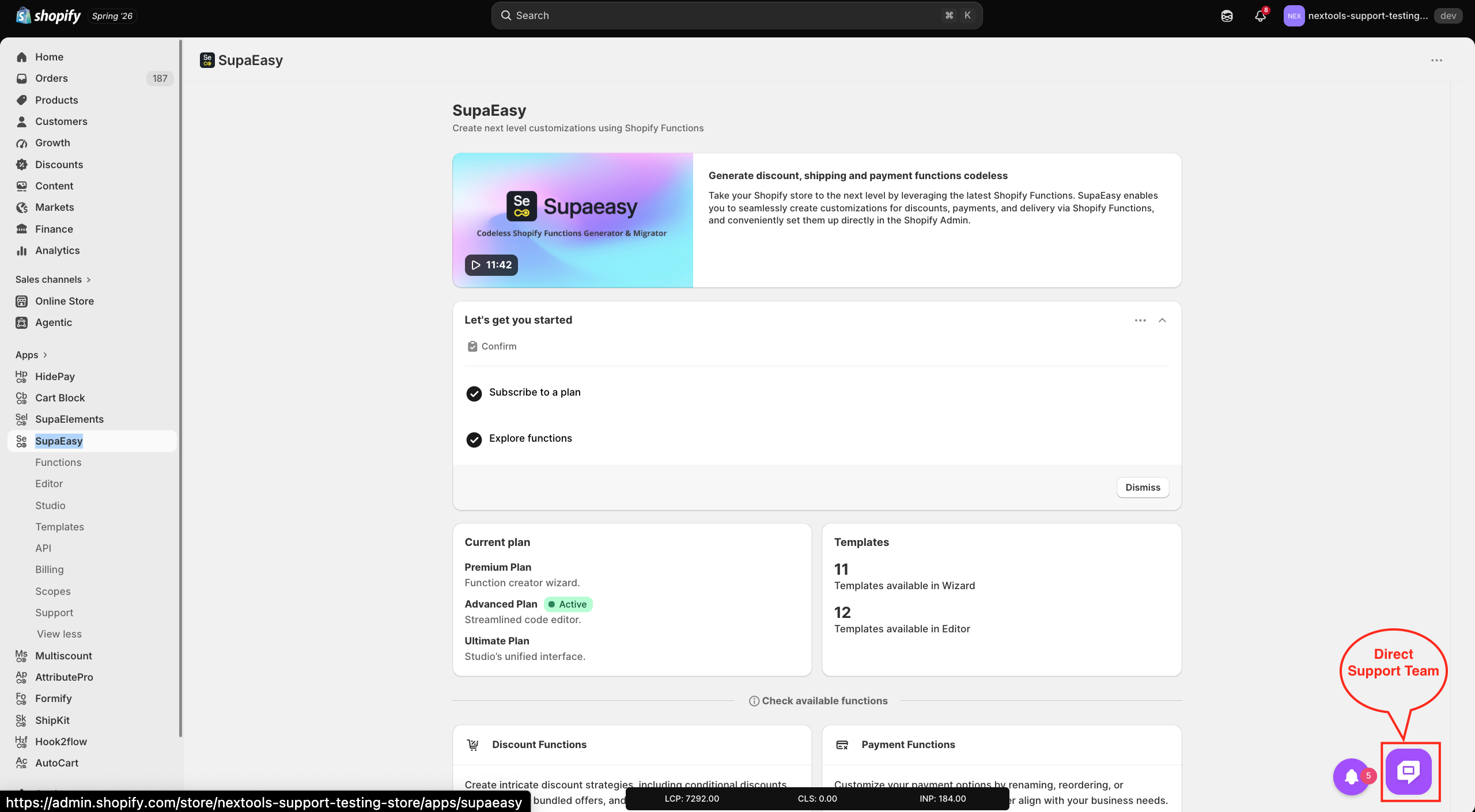Open the purple floating bell with badge 5
This screenshot has height=812, width=1475.
pos(1352,777)
